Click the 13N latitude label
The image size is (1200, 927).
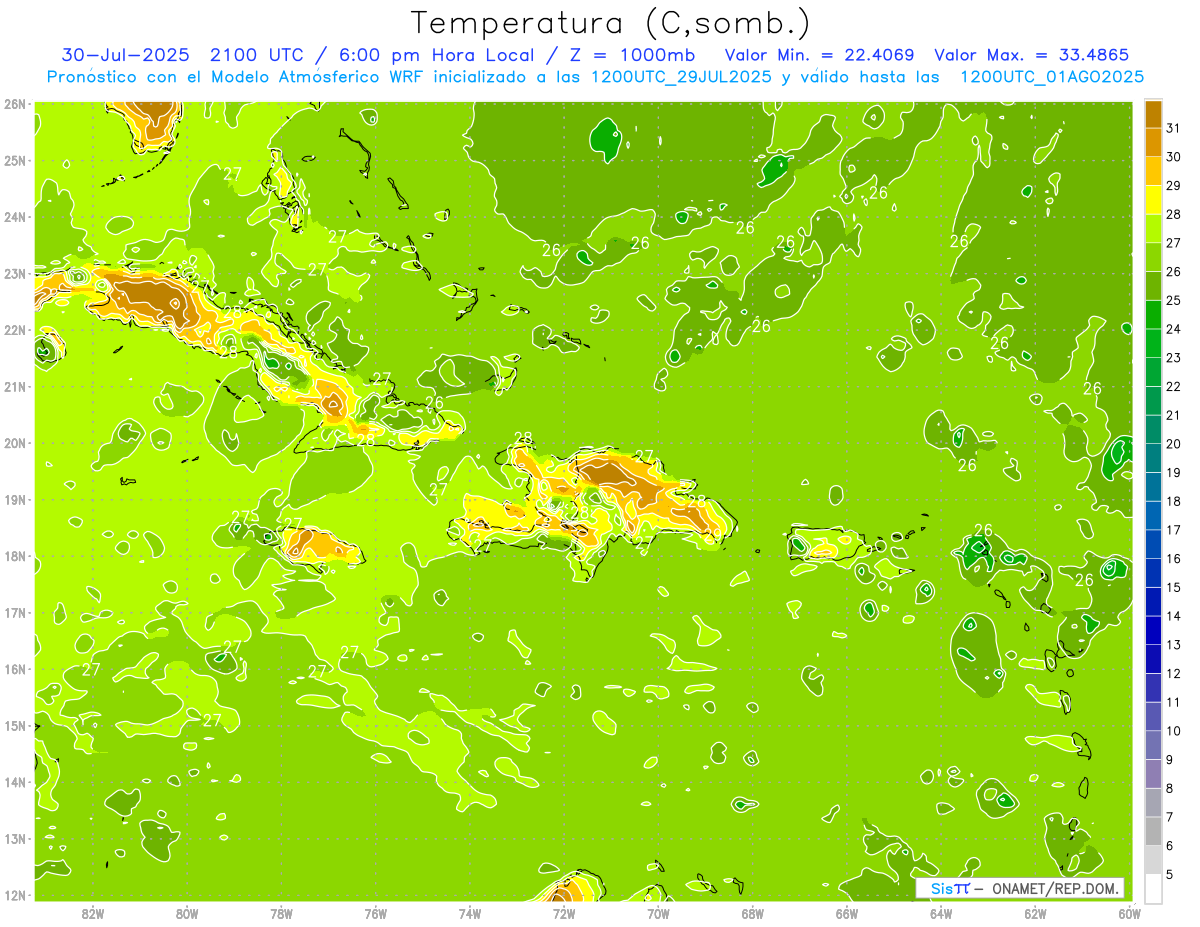[x=15, y=839]
